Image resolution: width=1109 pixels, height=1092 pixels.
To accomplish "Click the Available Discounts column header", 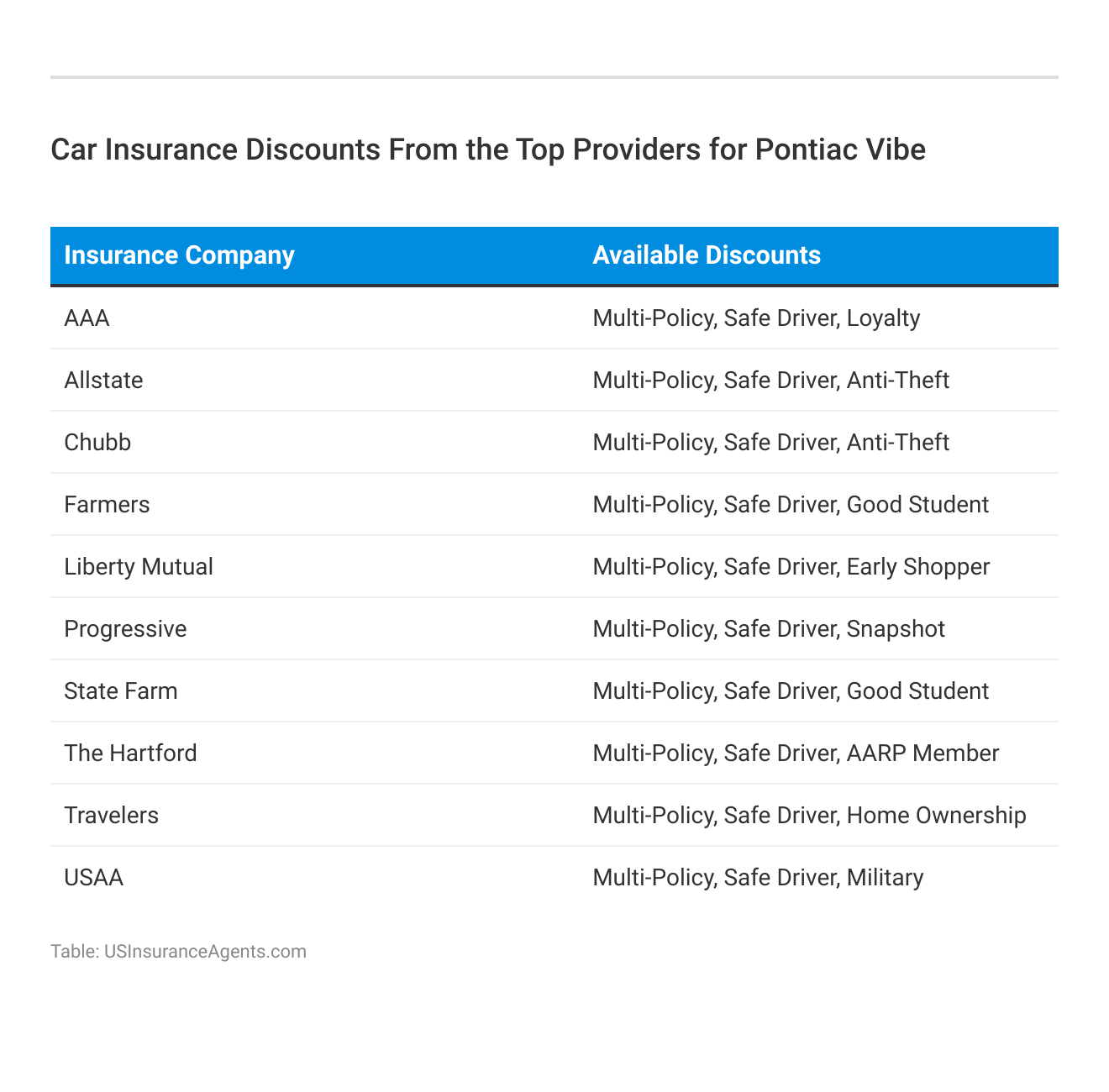I will [x=707, y=255].
